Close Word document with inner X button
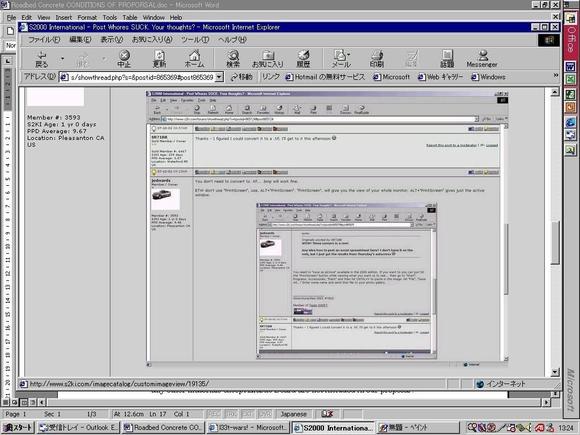This screenshot has height=435, width=580. pyautogui.click(x=556, y=17)
